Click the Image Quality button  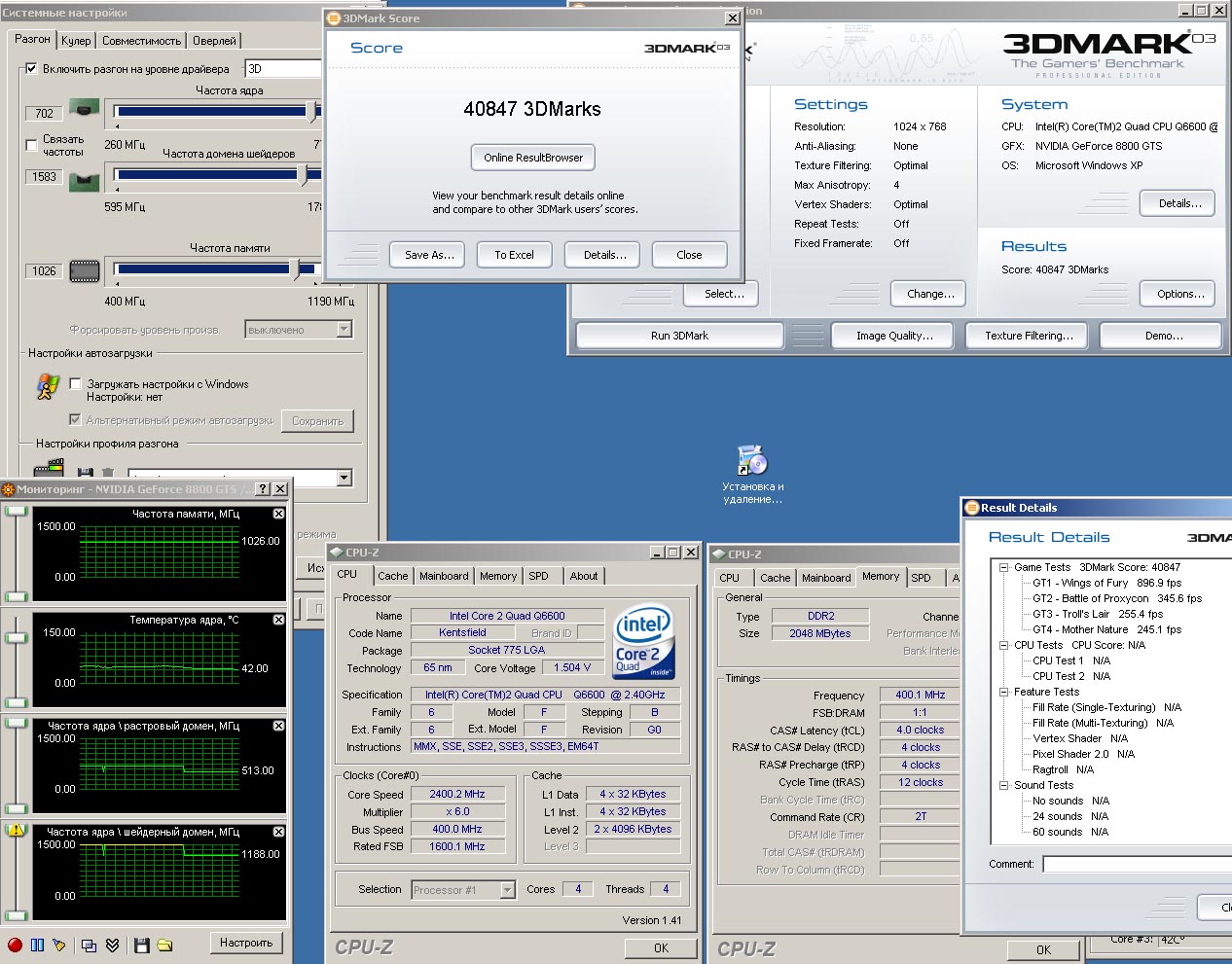[x=894, y=336]
